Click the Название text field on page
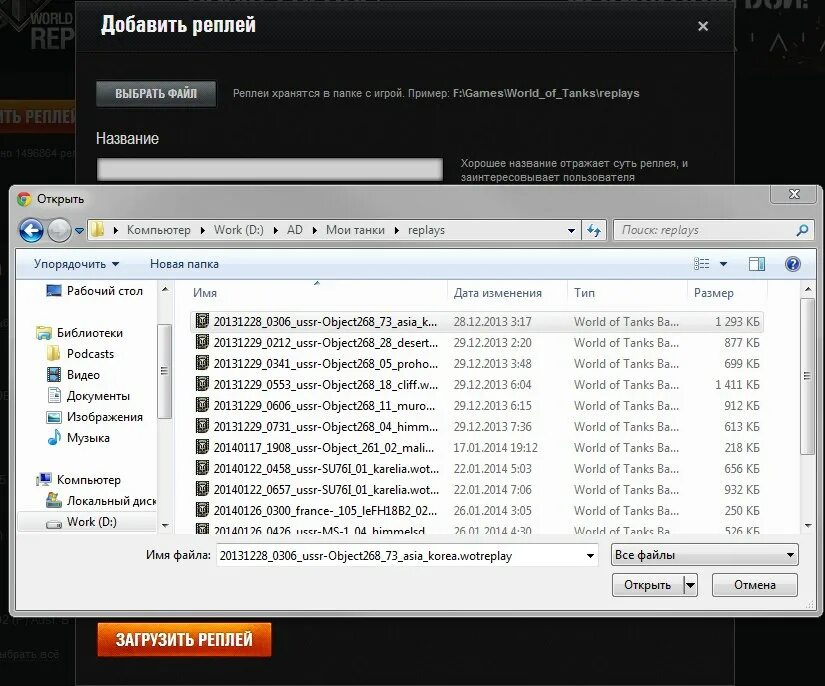The width and height of the screenshot is (825, 686). pyautogui.click(x=269, y=169)
